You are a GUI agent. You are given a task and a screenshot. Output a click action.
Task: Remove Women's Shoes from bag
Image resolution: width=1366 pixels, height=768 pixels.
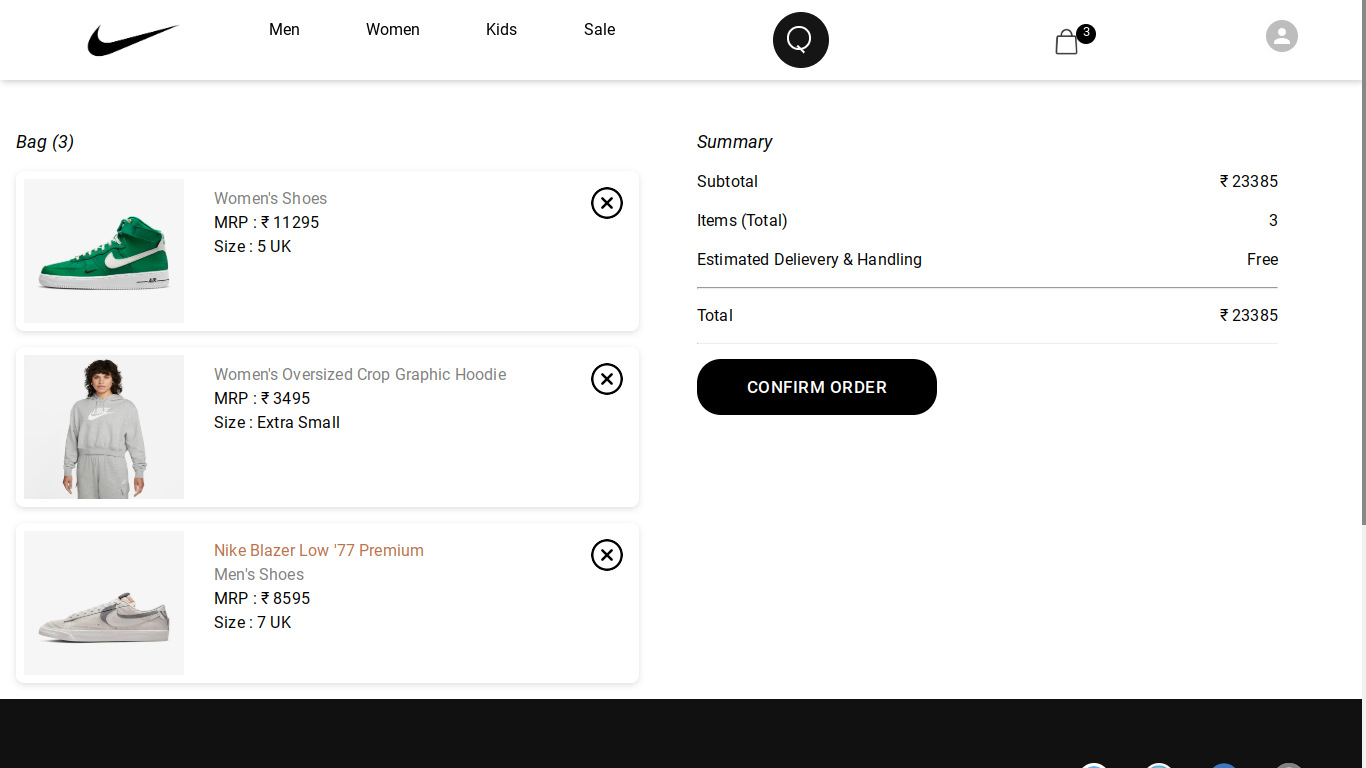click(607, 203)
